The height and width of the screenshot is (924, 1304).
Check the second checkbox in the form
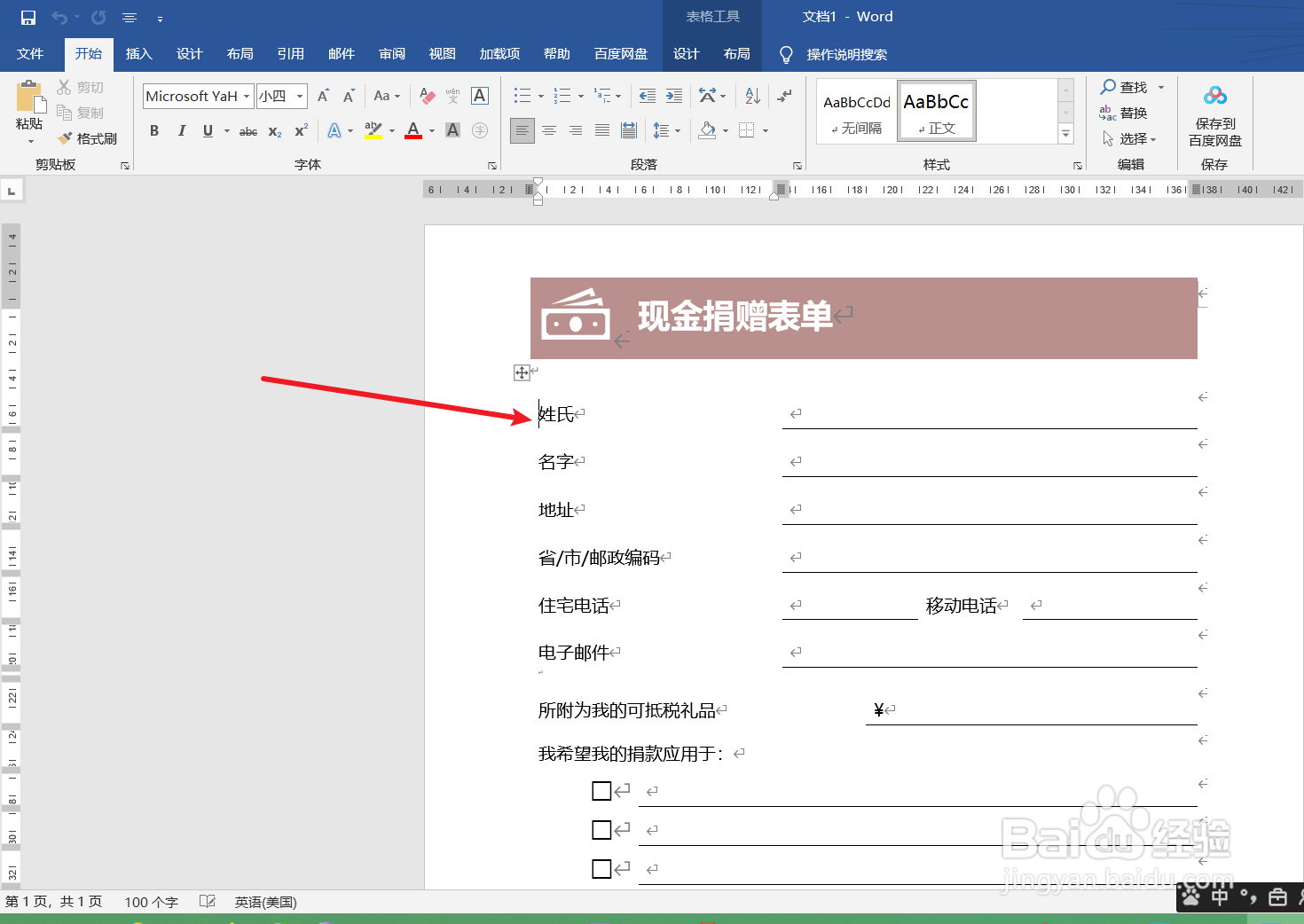601,829
